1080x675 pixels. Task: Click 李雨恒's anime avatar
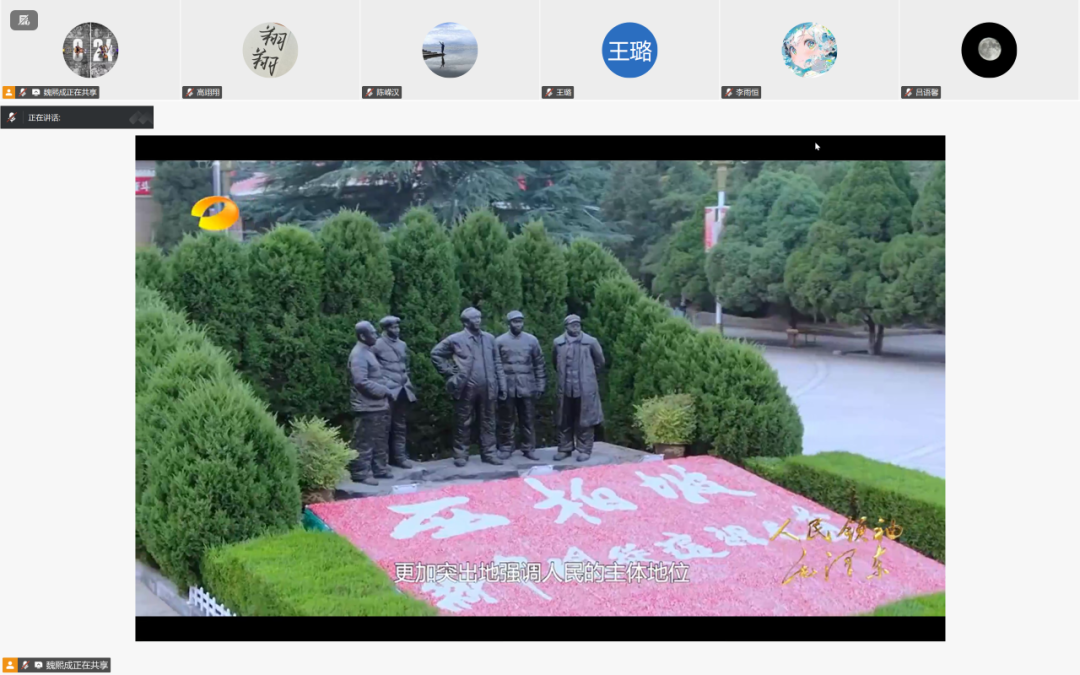[x=809, y=50]
